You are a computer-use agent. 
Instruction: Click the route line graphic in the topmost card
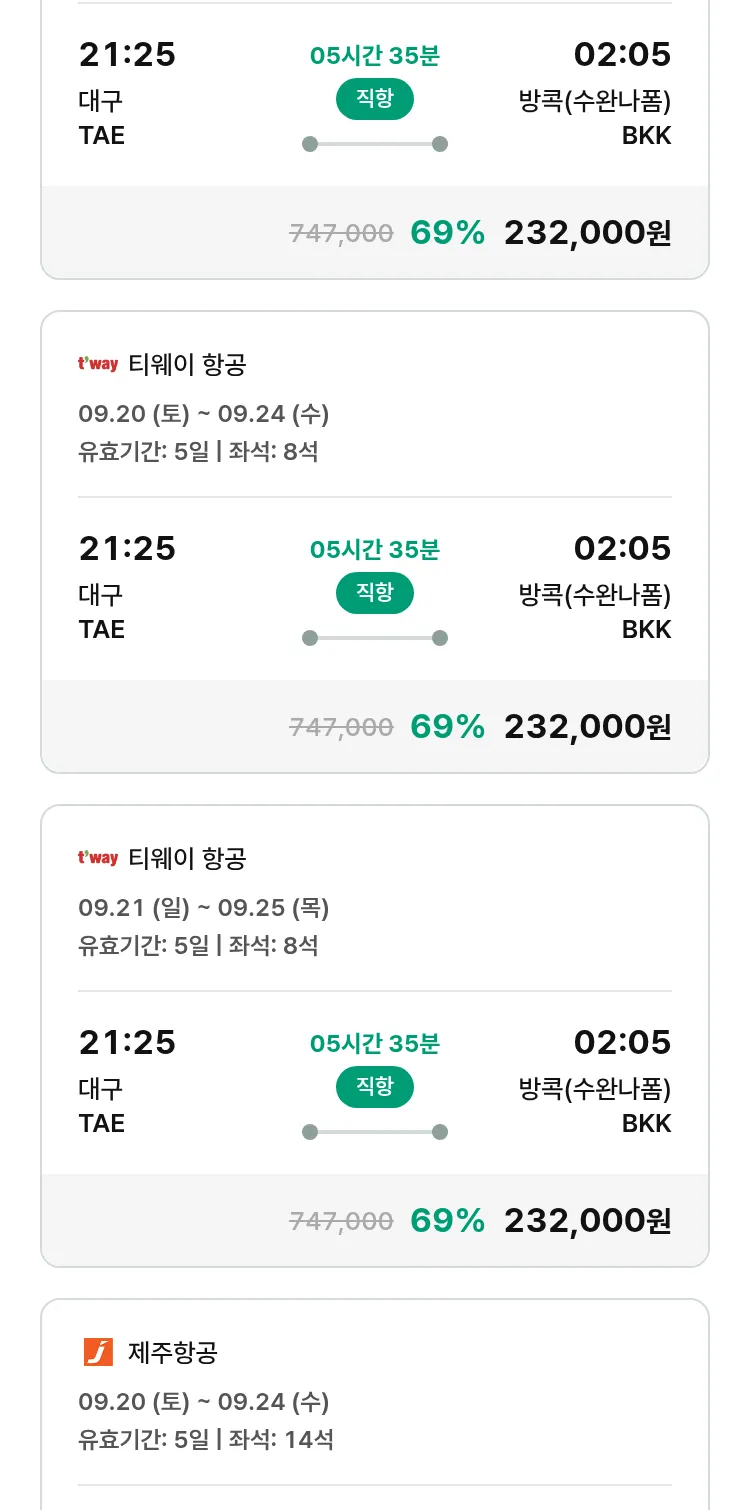[x=375, y=144]
